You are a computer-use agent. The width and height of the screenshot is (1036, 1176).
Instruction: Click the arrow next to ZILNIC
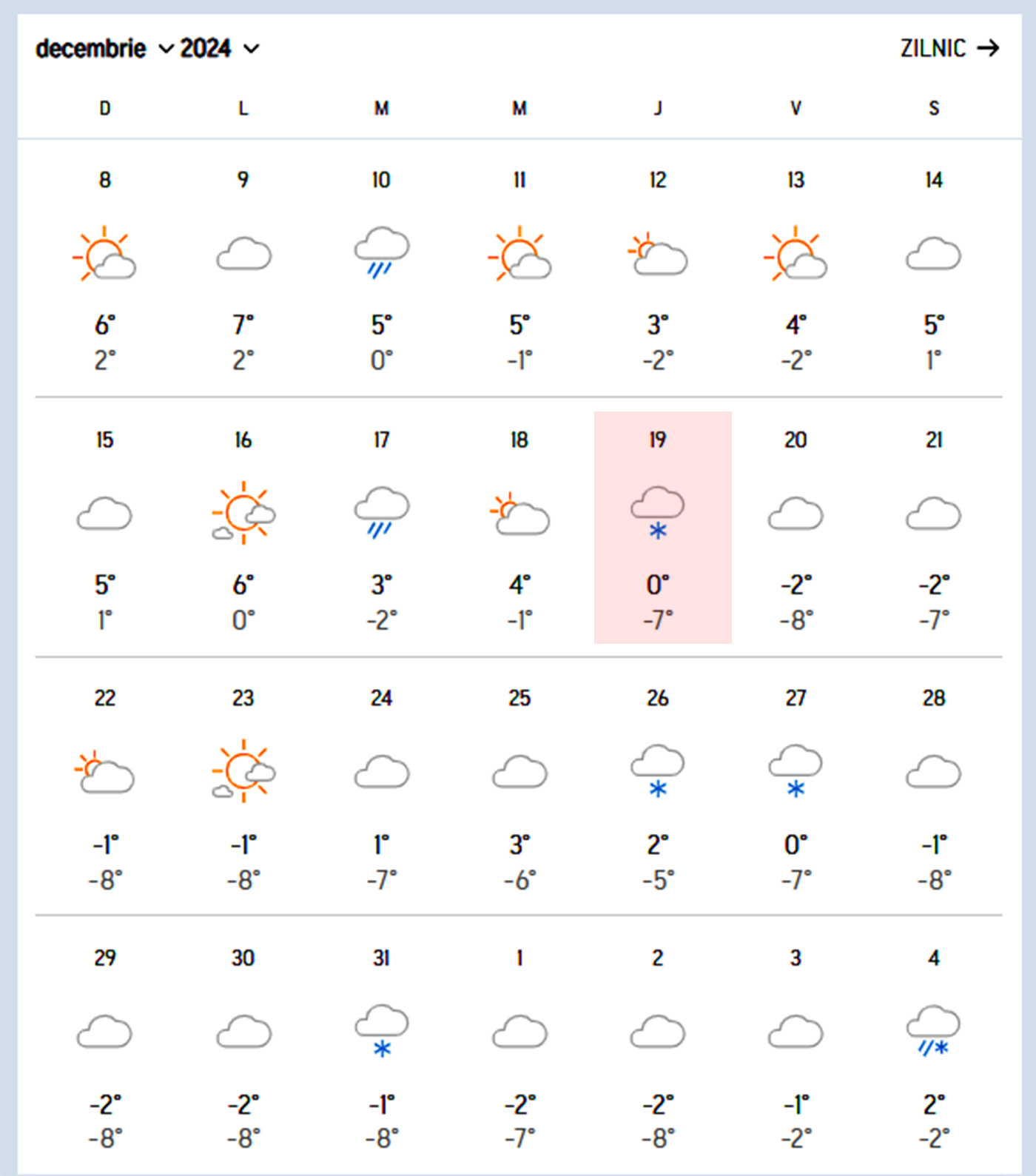989,48
